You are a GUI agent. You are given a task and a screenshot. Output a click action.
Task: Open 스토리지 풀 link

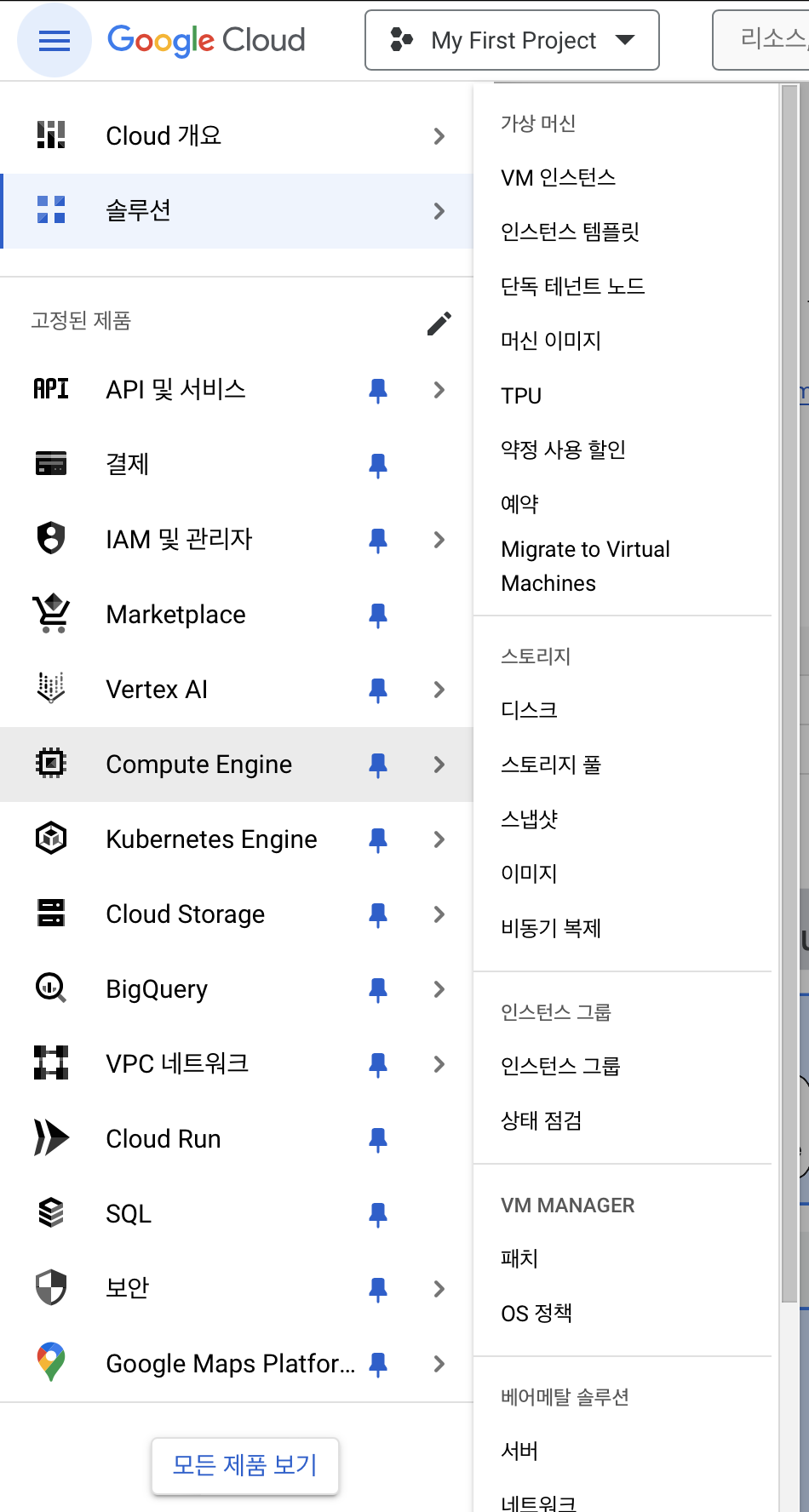pyautogui.click(x=551, y=765)
